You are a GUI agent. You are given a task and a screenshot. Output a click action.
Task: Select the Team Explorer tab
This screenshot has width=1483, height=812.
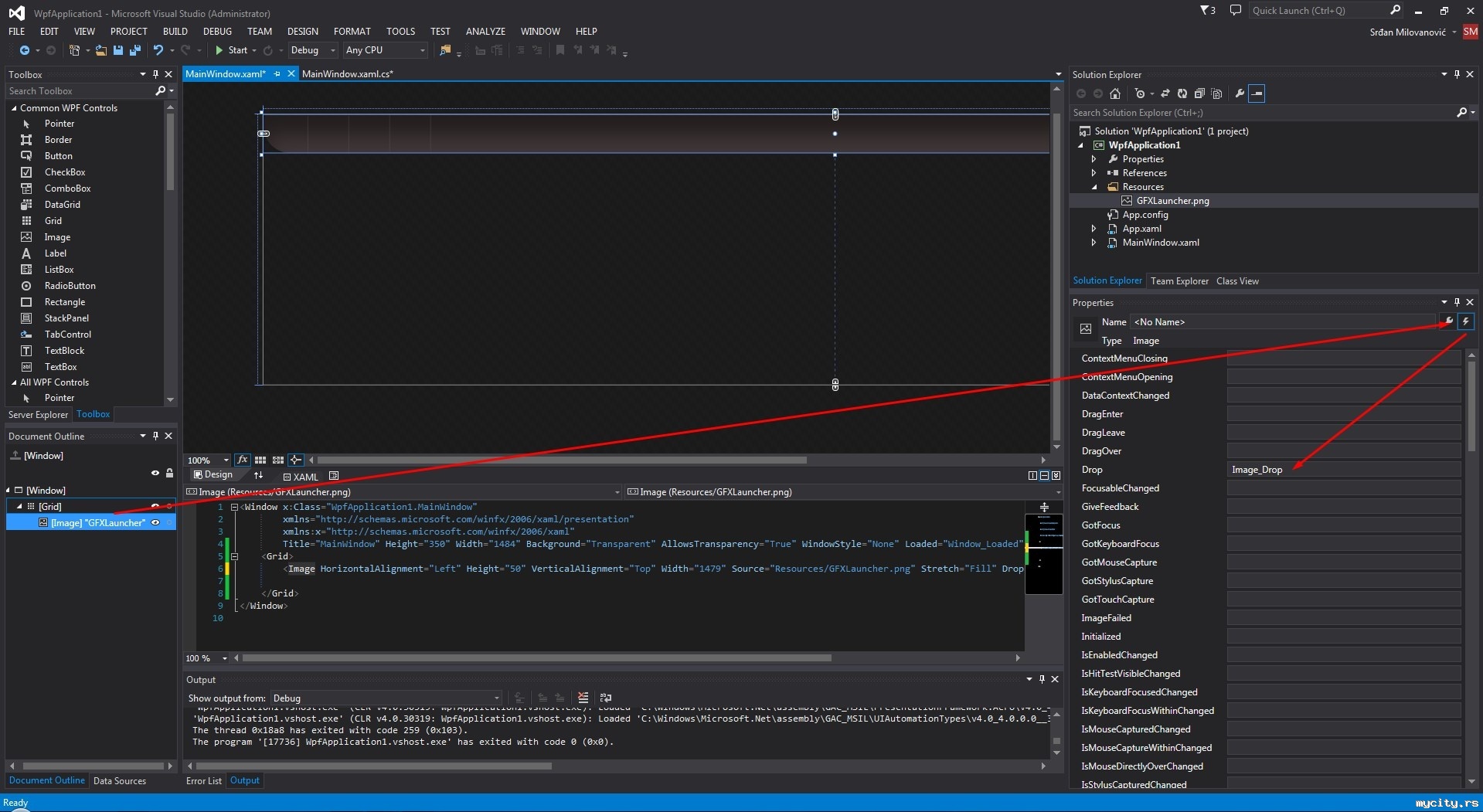point(1179,281)
